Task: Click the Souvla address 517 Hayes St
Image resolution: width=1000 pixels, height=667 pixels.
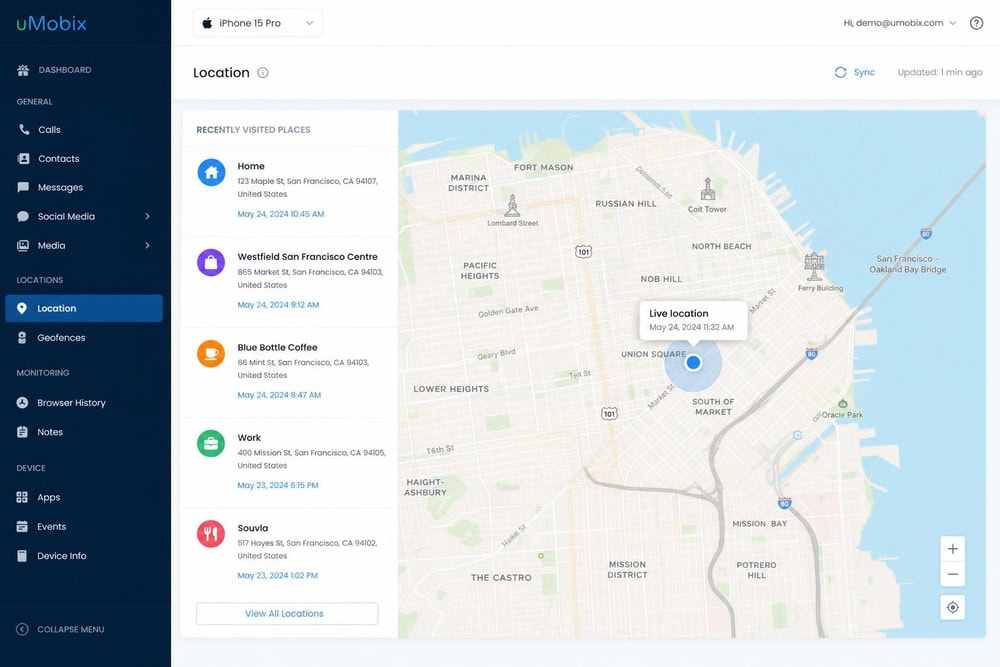Action: click(x=307, y=550)
